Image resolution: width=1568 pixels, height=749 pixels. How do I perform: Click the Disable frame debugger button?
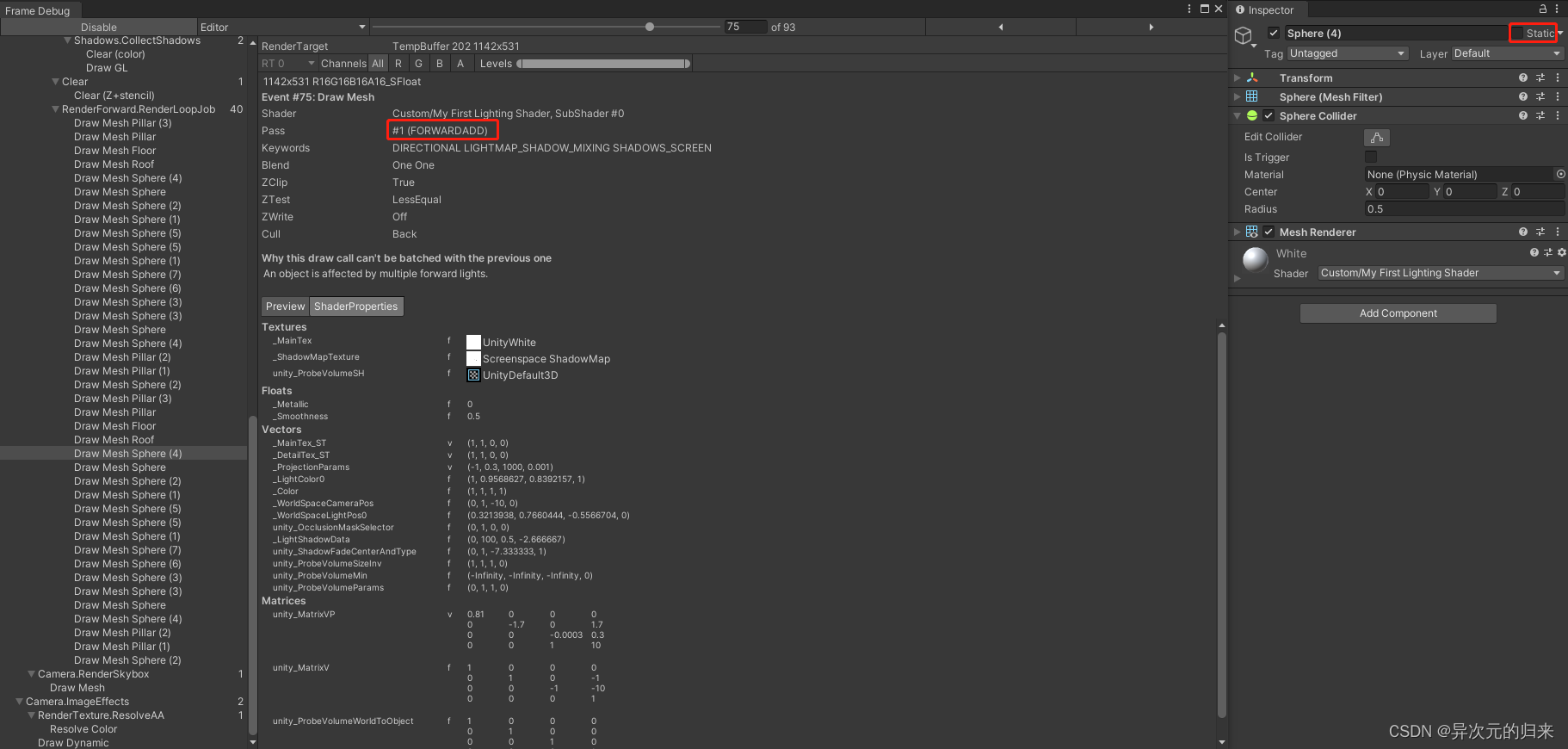(99, 27)
